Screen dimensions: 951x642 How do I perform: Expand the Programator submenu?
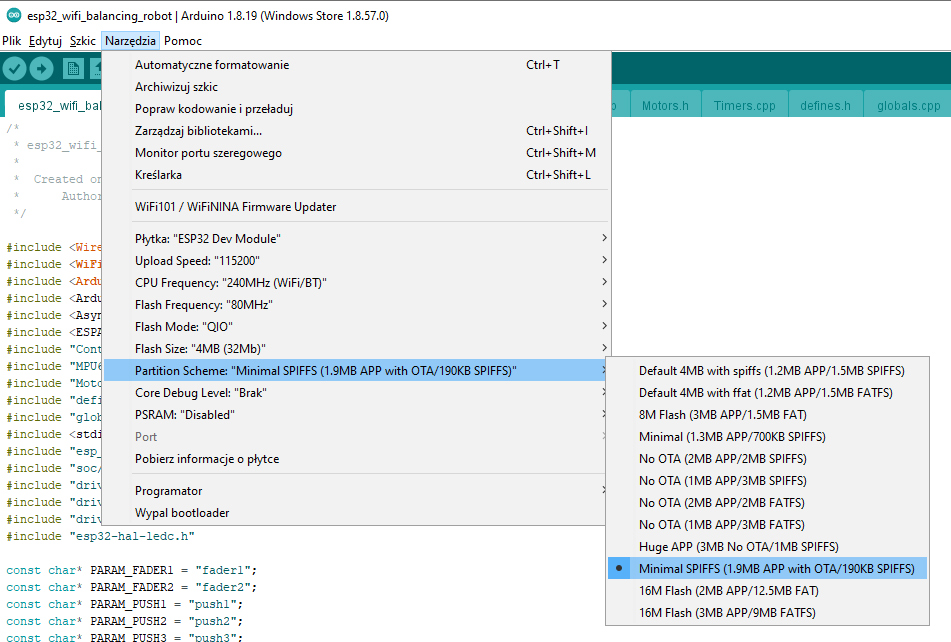click(x=356, y=491)
